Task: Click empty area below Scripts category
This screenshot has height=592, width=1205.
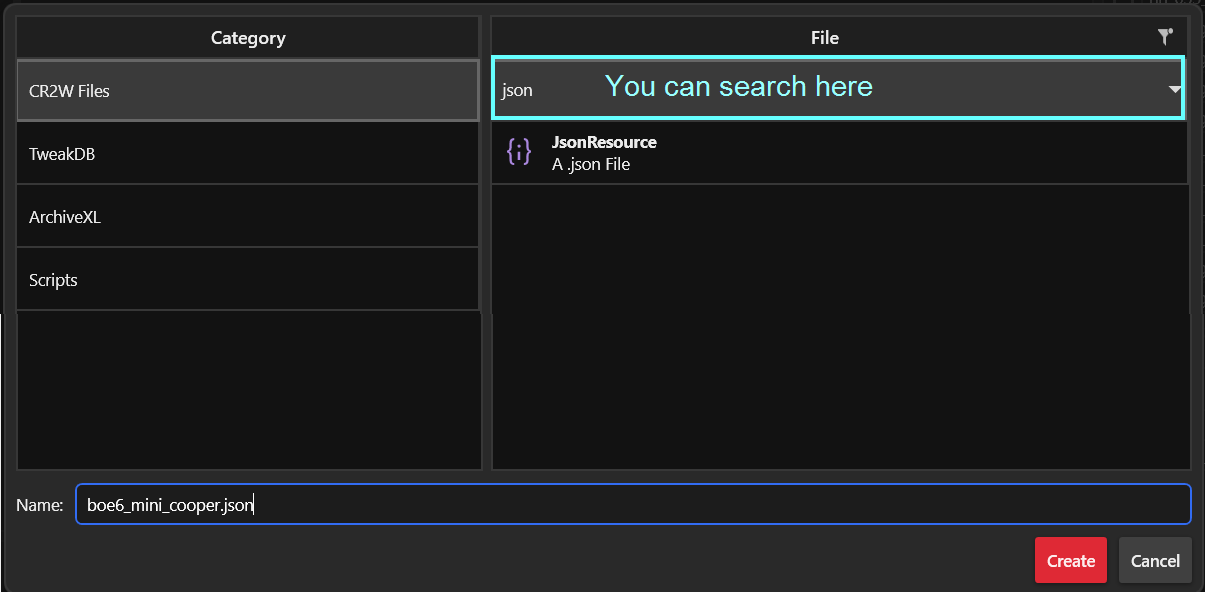Action: [x=248, y=390]
